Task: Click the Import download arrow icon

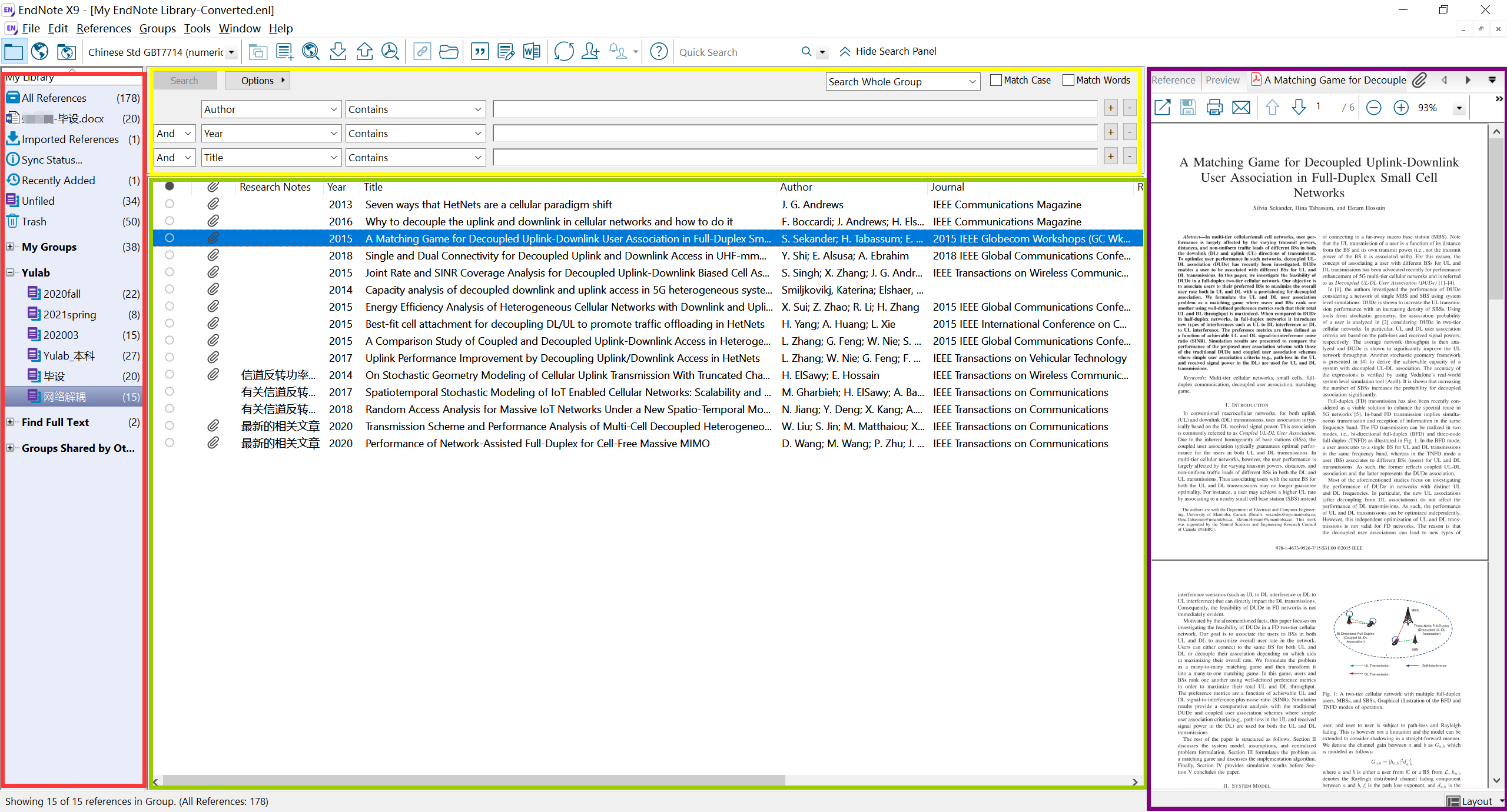Action: pyautogui.click(x=338, y=52)
